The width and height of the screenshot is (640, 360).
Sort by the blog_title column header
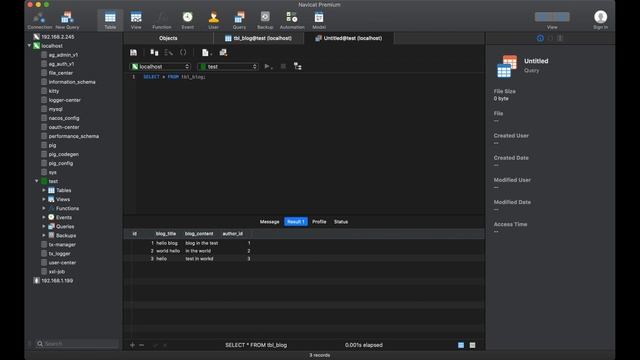pyautogui.click(x=166, y=234)
